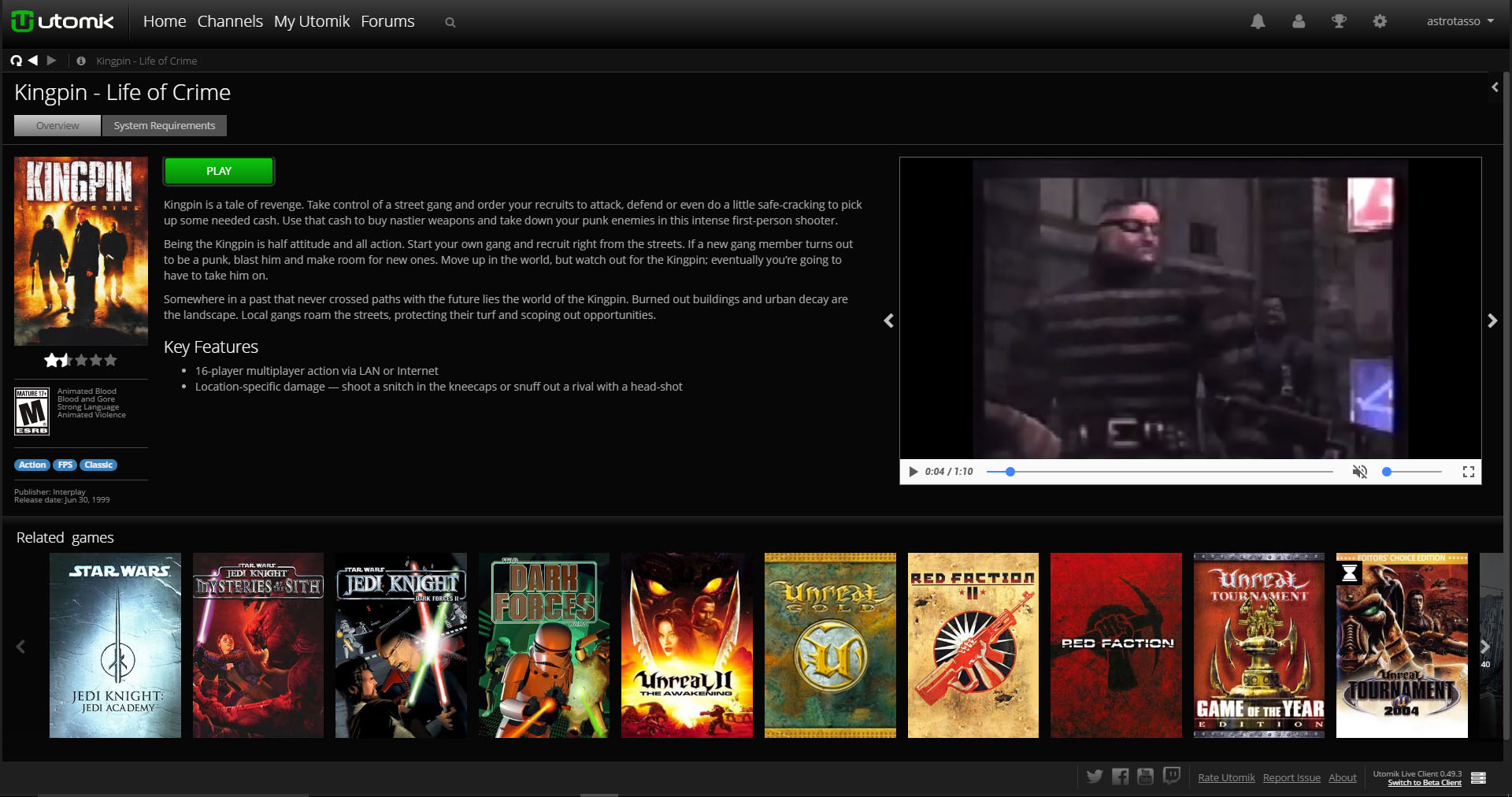The width and height of the screenshot is (1512, 797).
Task: Open the Twitter icon in footer
Action: point(1095,777)
